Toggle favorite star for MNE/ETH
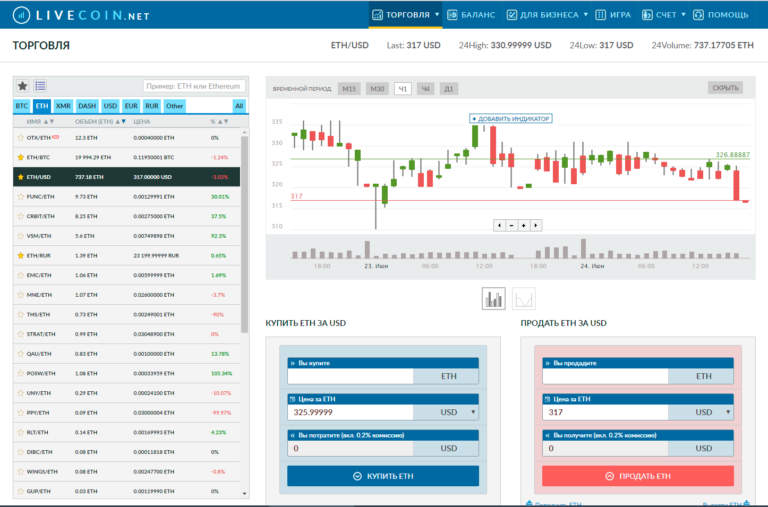Screen dimensions: 768x507 pos(21,294)
